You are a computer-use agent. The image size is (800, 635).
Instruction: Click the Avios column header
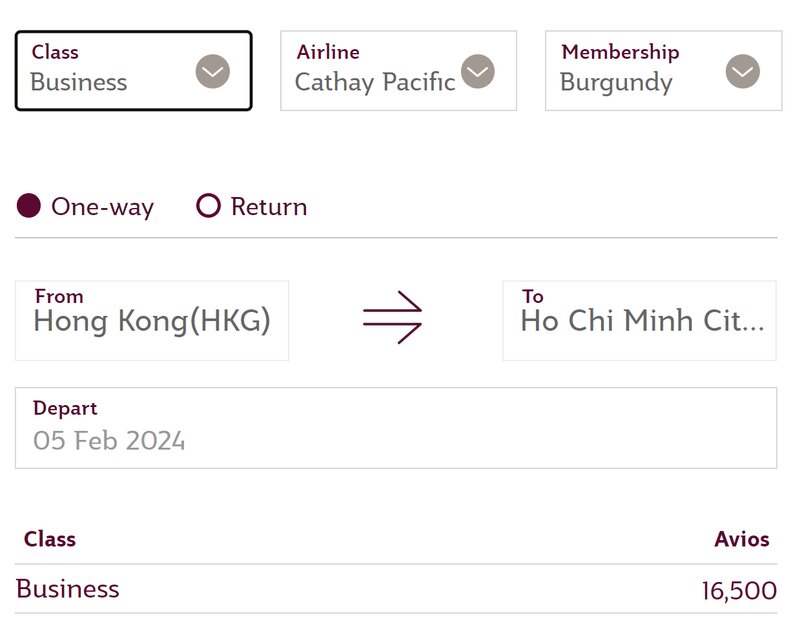pos(741,539)
